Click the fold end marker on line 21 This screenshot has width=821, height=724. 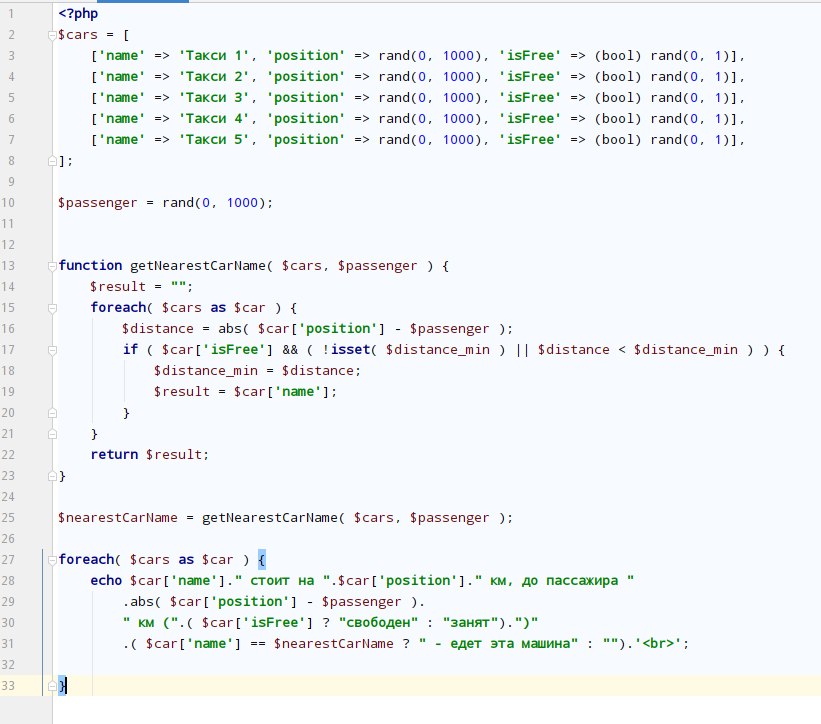click(x=52, y=434)
